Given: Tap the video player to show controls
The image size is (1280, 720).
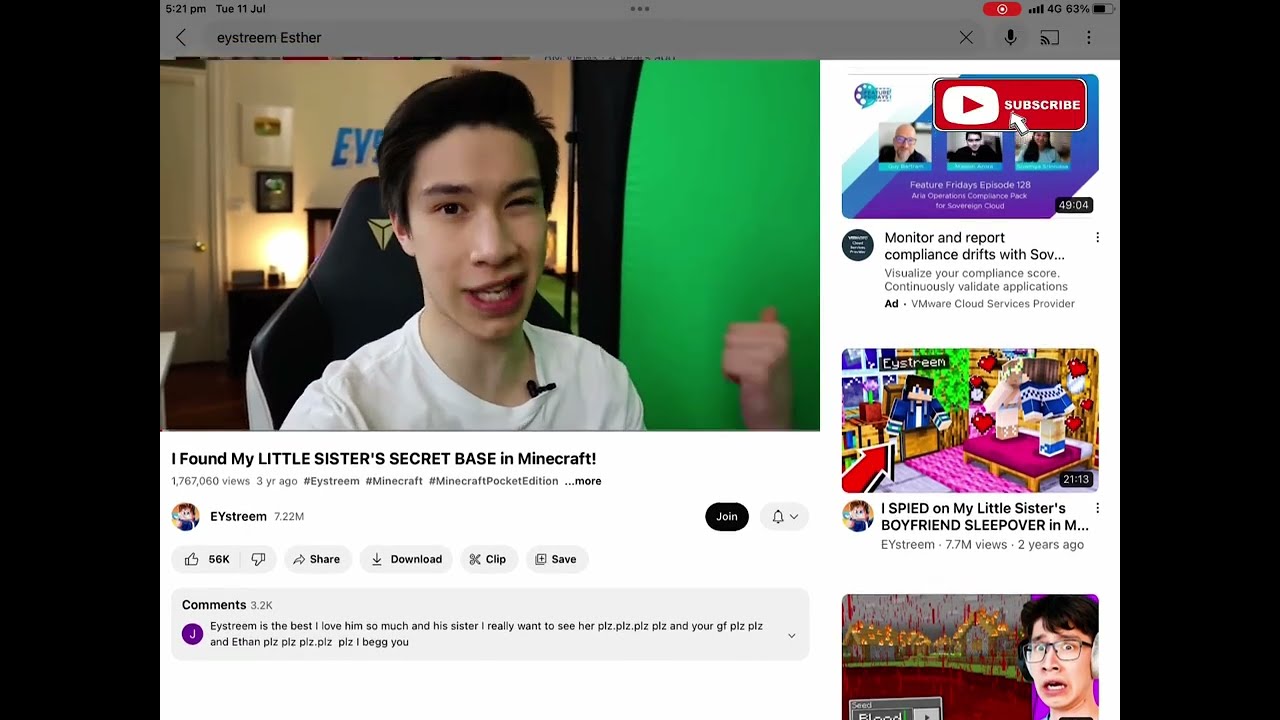Looking at the screenshot, I should (490, 245).
